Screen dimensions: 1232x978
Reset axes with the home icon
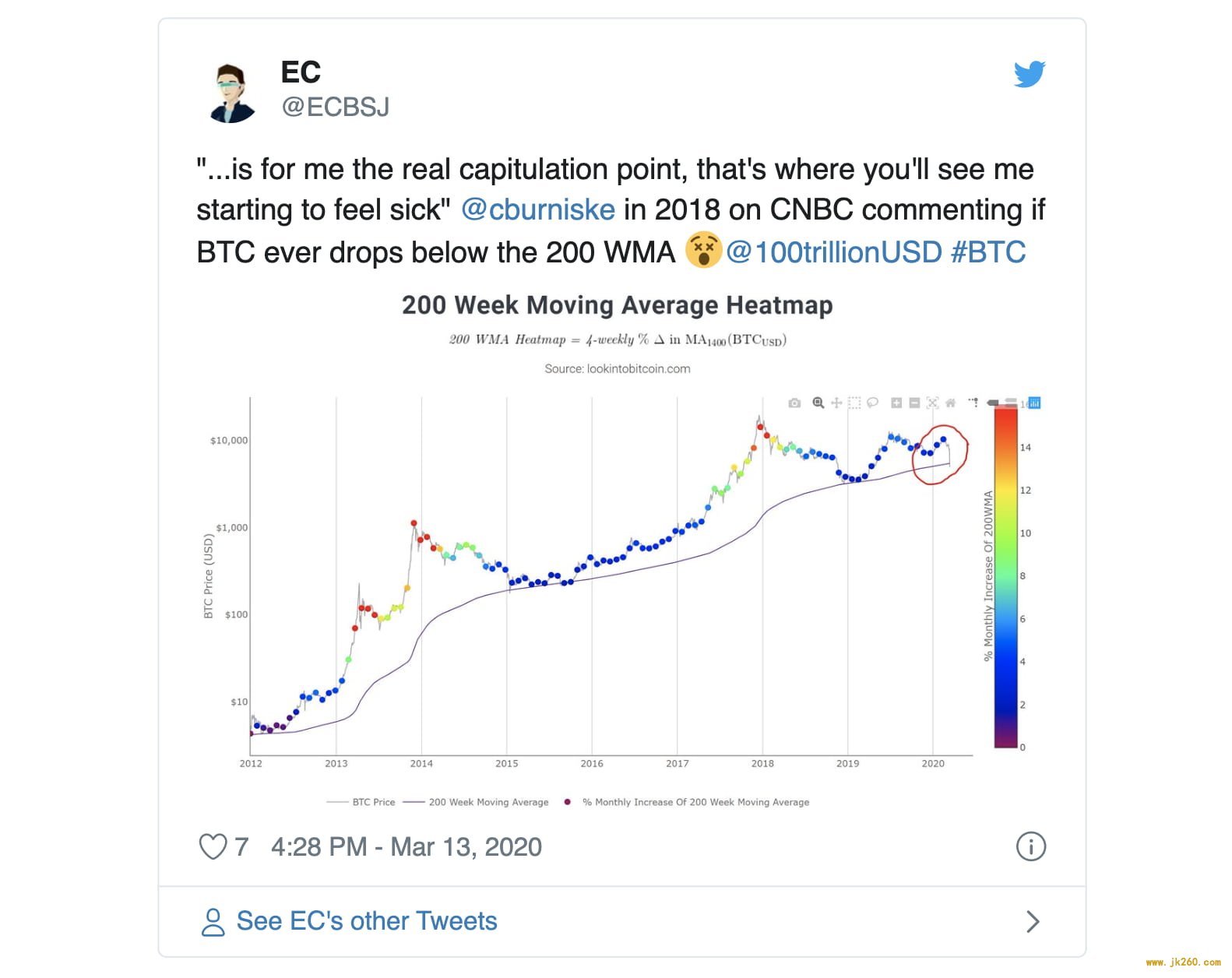pos(950,403)
